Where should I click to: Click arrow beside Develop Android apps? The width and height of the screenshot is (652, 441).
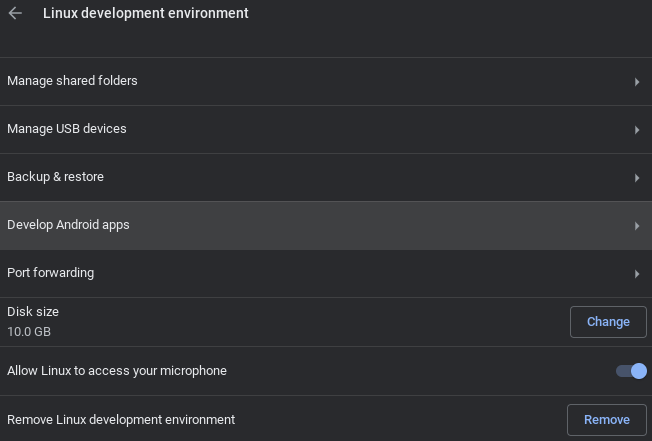pos(637,226)
